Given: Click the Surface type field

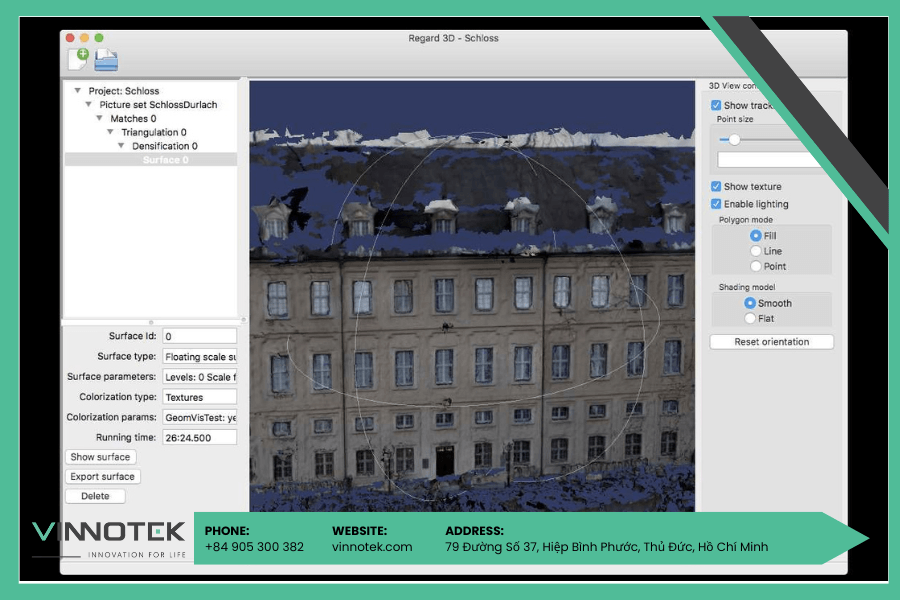Looking at the screenshot, I should click(200, 357).
